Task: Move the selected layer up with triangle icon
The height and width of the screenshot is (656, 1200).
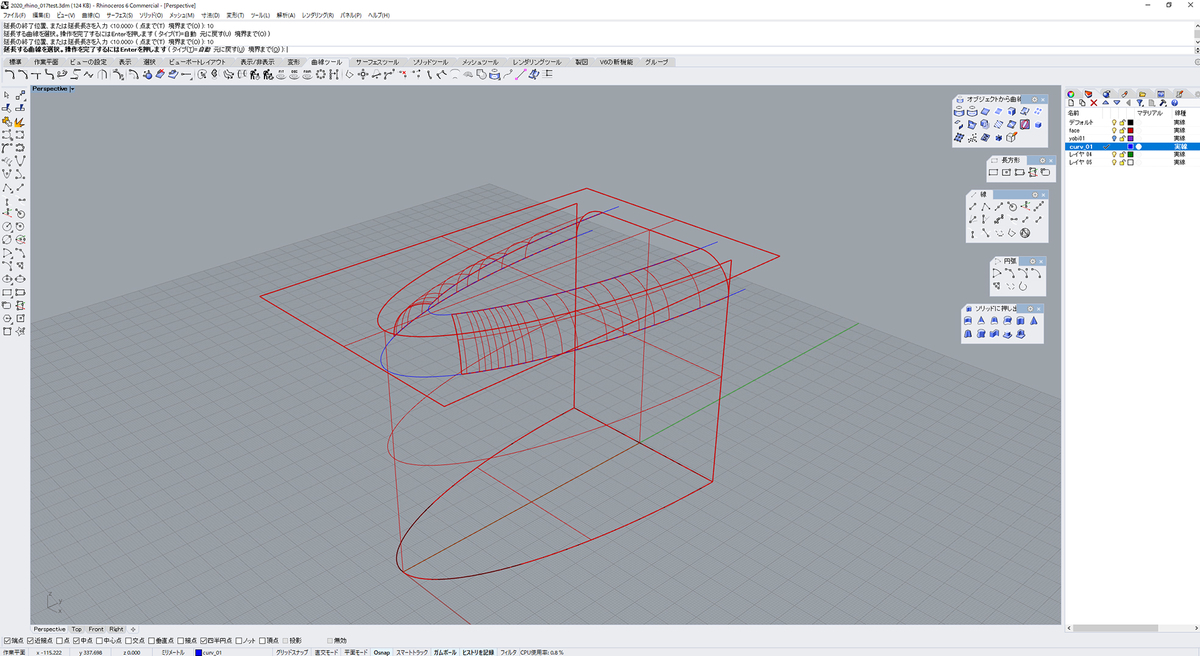Action: (x=1105, y=103)
